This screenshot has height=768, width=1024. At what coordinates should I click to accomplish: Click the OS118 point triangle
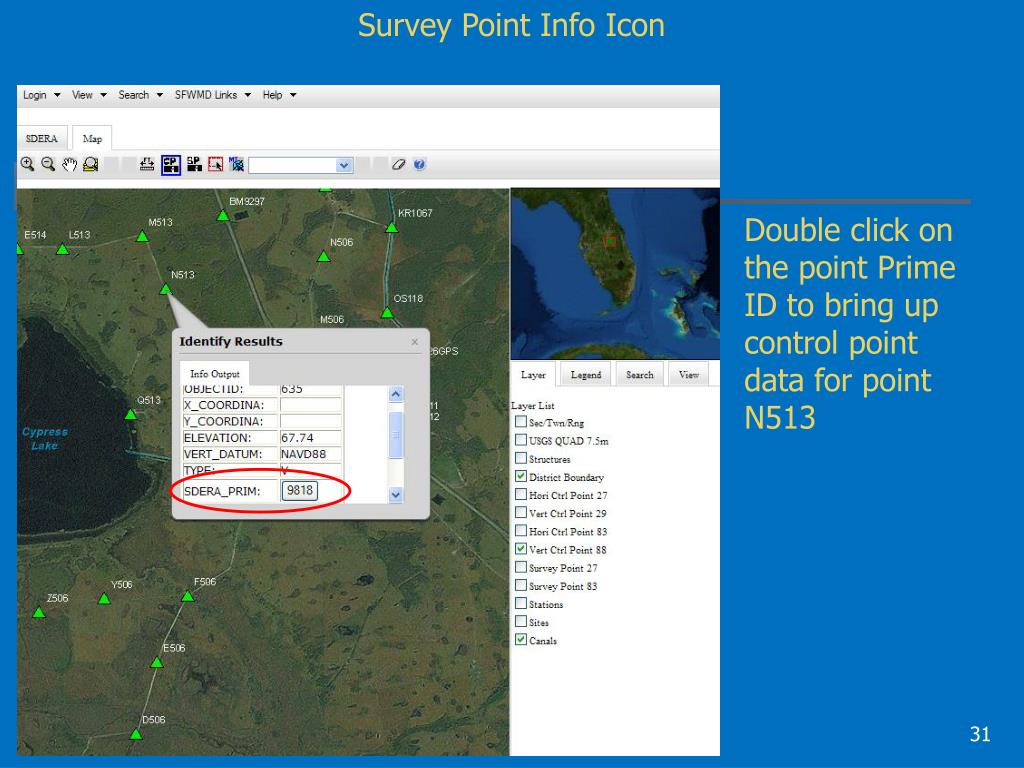point(387,312)
